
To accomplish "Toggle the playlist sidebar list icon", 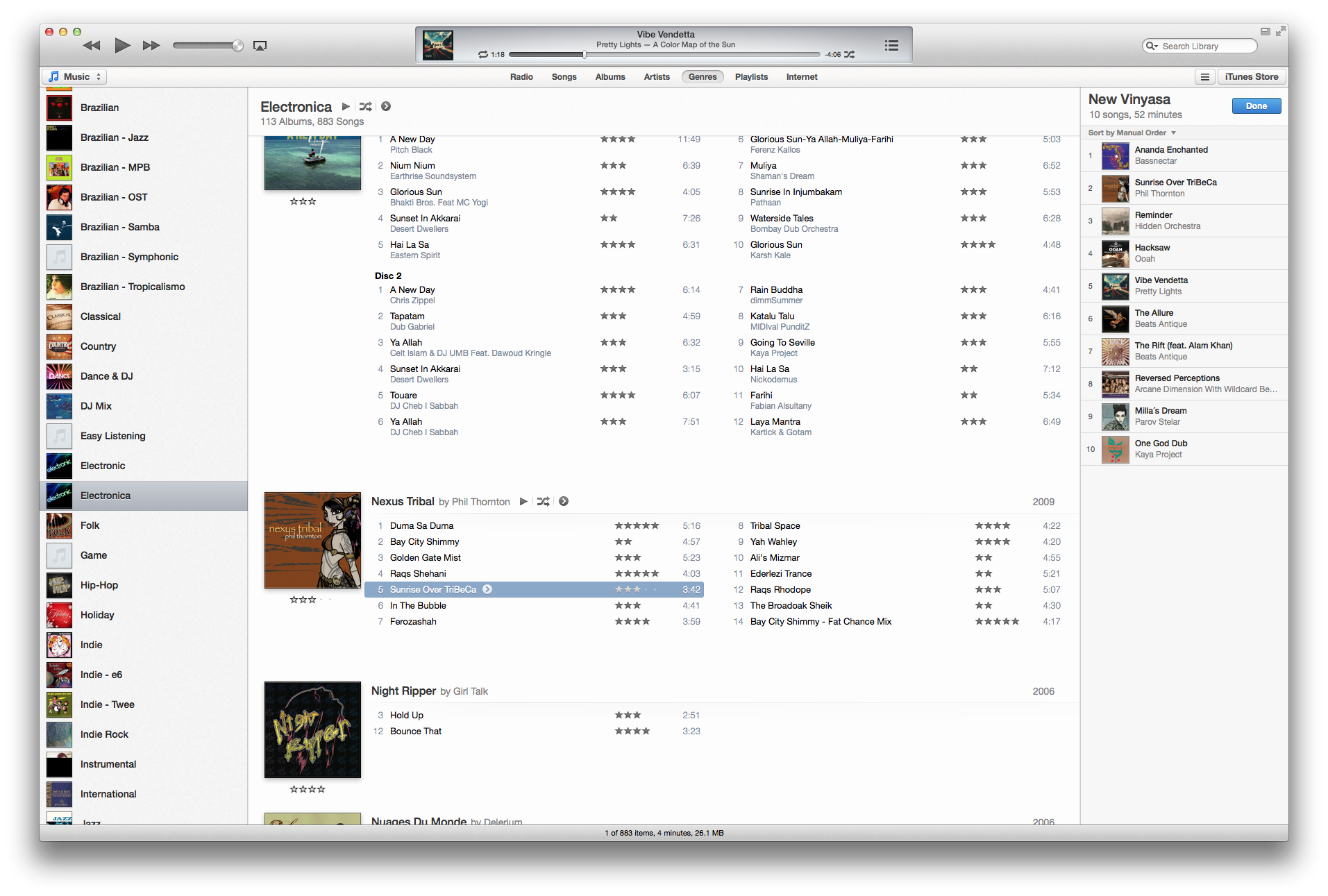I will pyautogui.click(x=1205, y=77).
